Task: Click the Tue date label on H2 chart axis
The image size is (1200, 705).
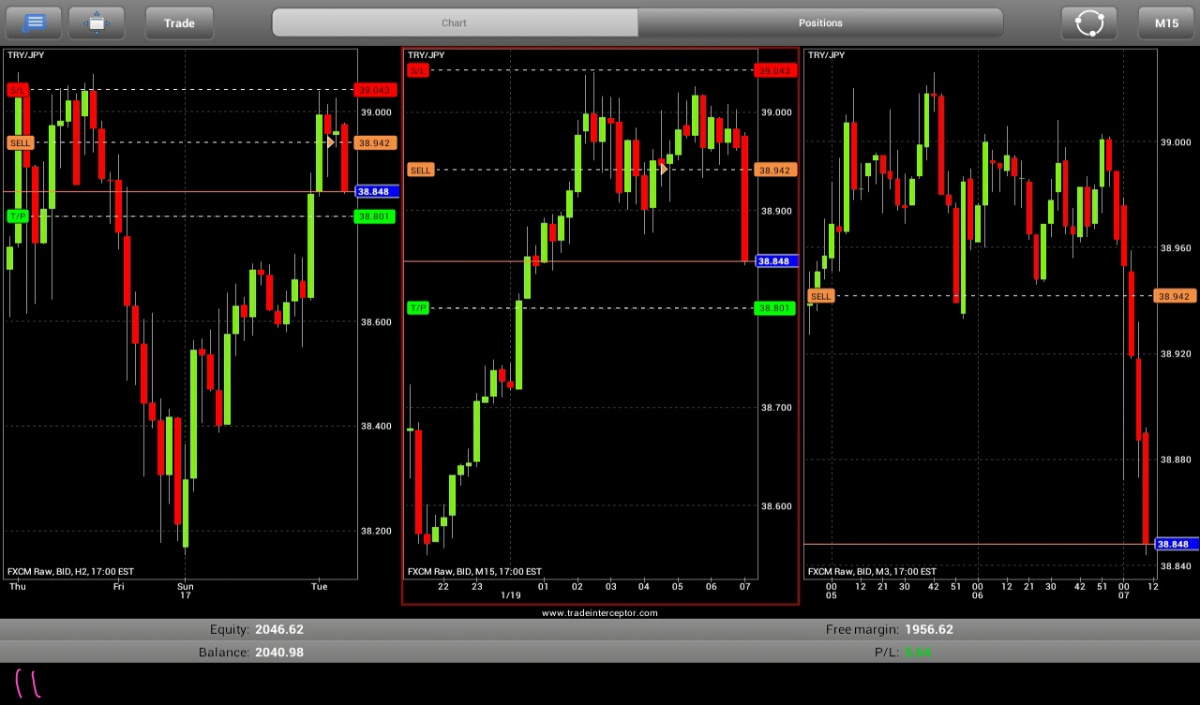Action: [320, 587]
